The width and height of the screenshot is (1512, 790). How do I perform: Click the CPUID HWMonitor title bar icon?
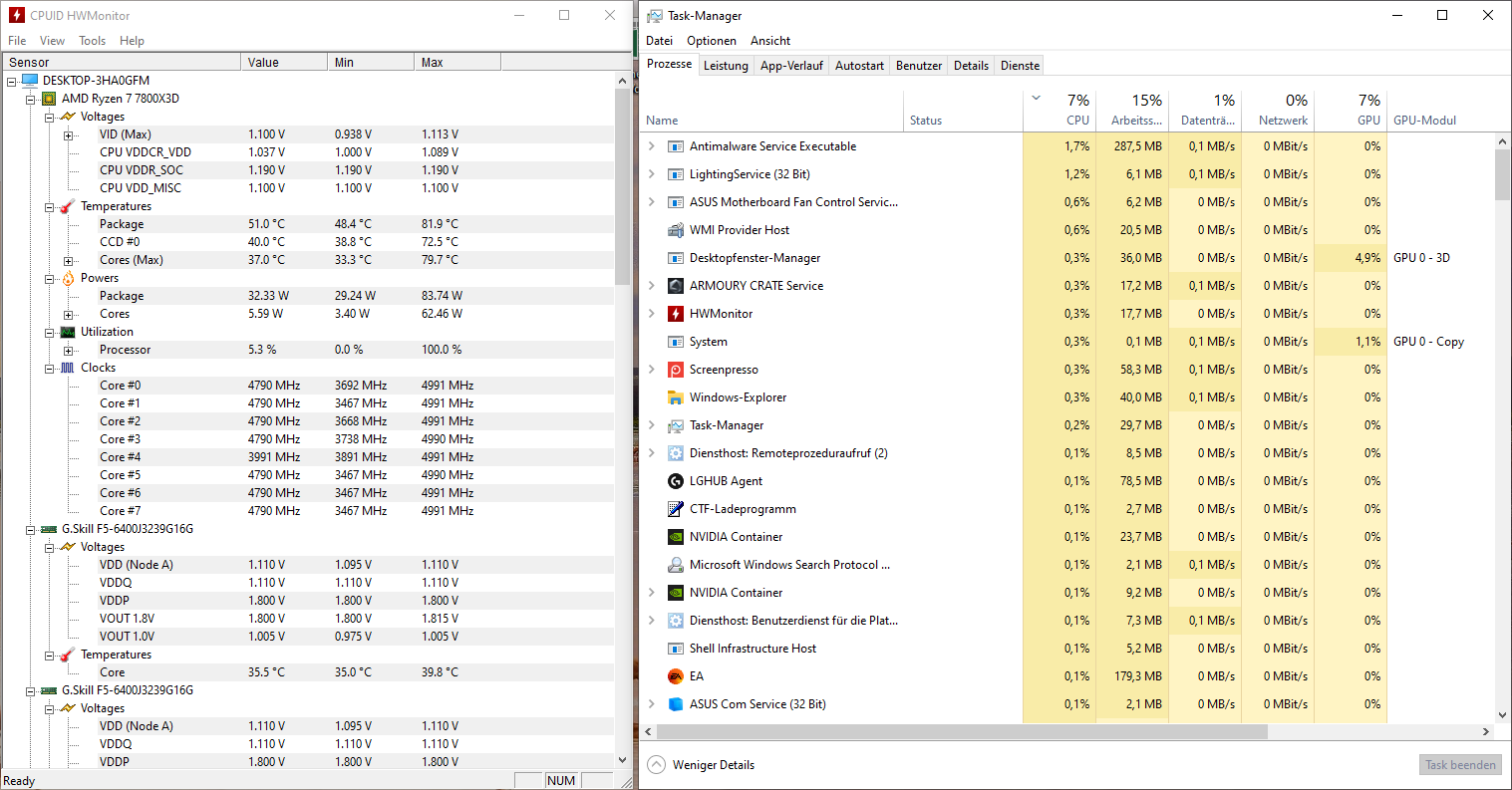pyautogui.click(x=16, y=15)
